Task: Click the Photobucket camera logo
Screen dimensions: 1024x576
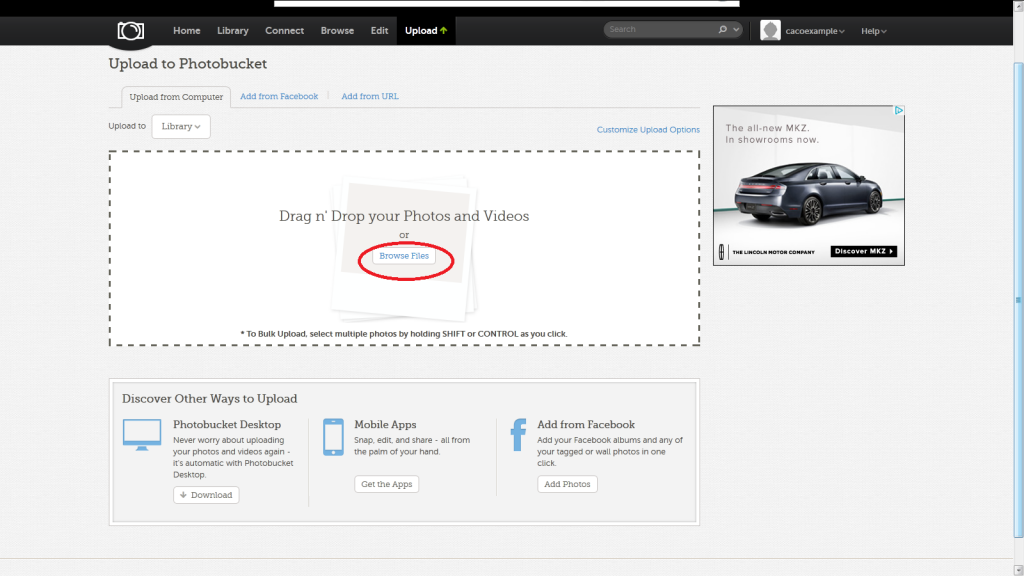Action: click(131, 31)
